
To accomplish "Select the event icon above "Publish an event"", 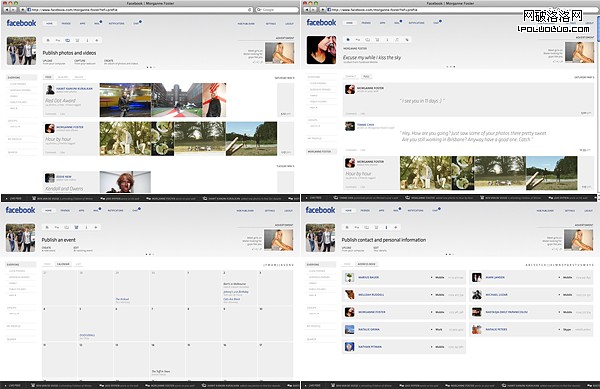I will click(x=76, y=227).
